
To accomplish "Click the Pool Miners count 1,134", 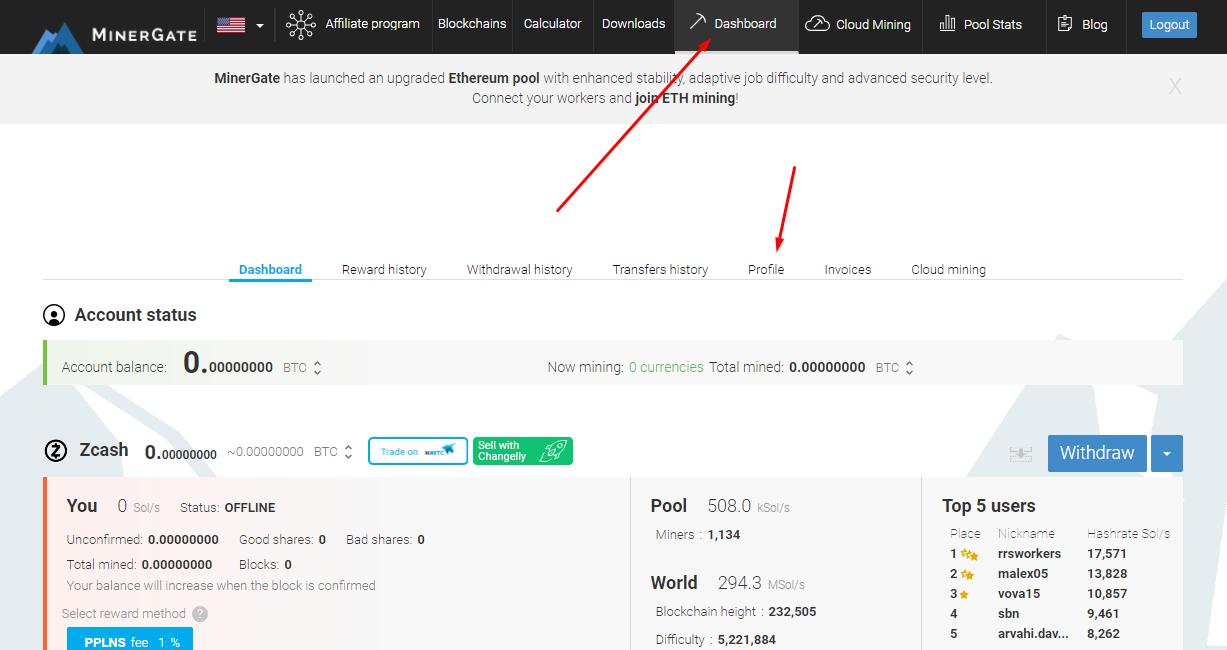I will point(724,535).
